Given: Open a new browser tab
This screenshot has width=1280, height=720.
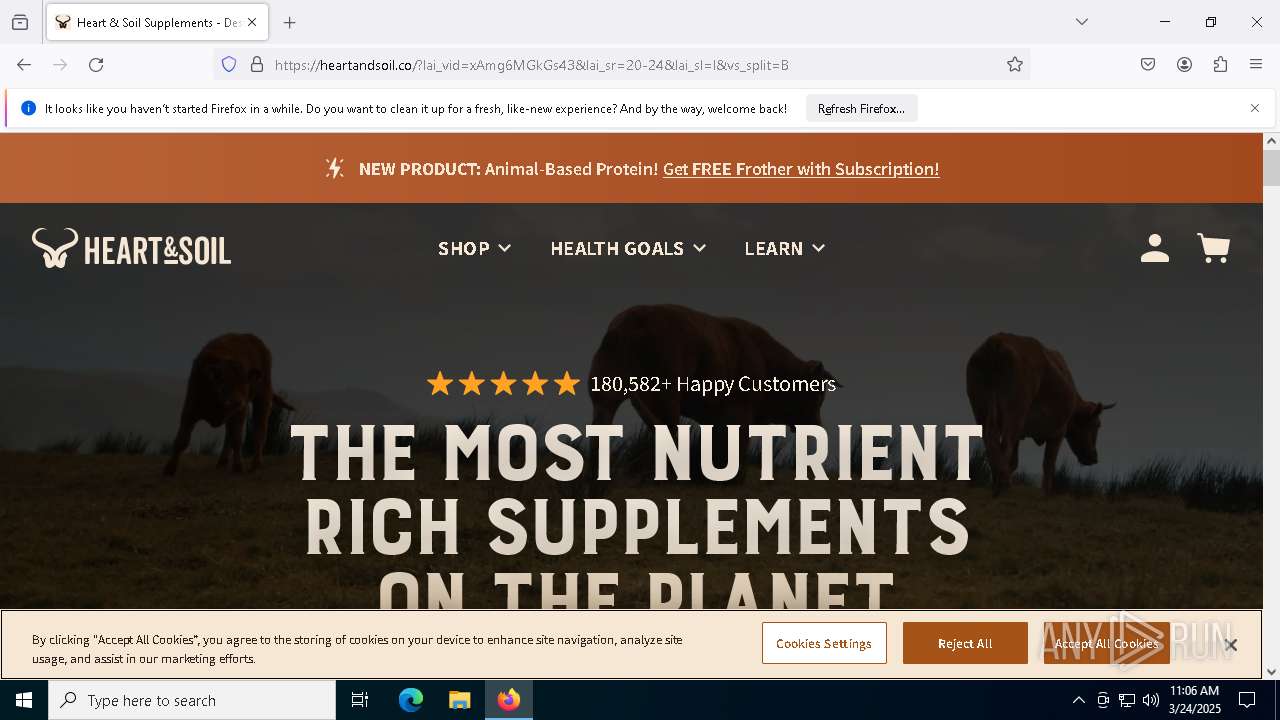Looking at the screenshot, I should coord(290,22).
